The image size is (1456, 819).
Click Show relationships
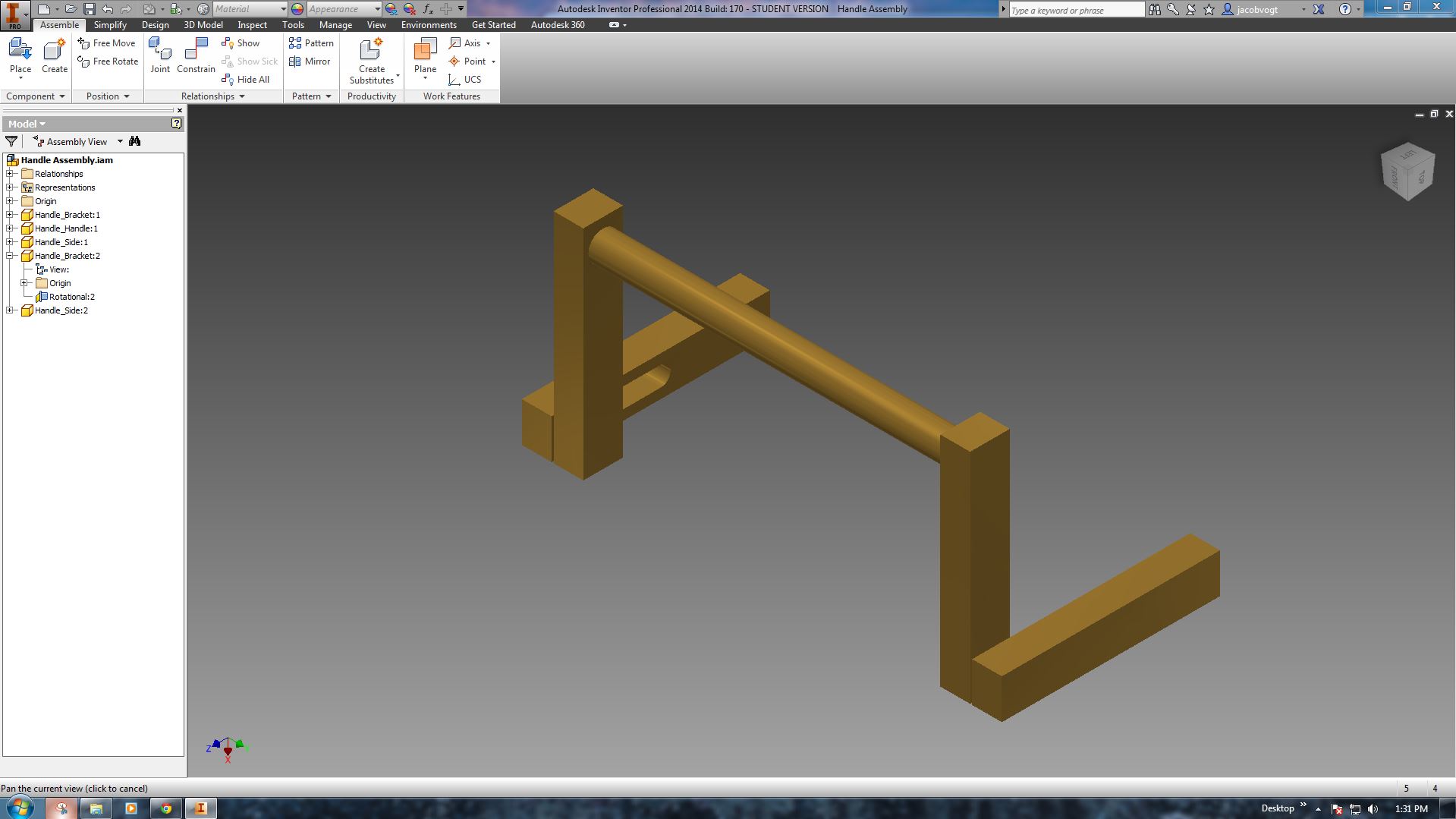click(x=241, y=43)
